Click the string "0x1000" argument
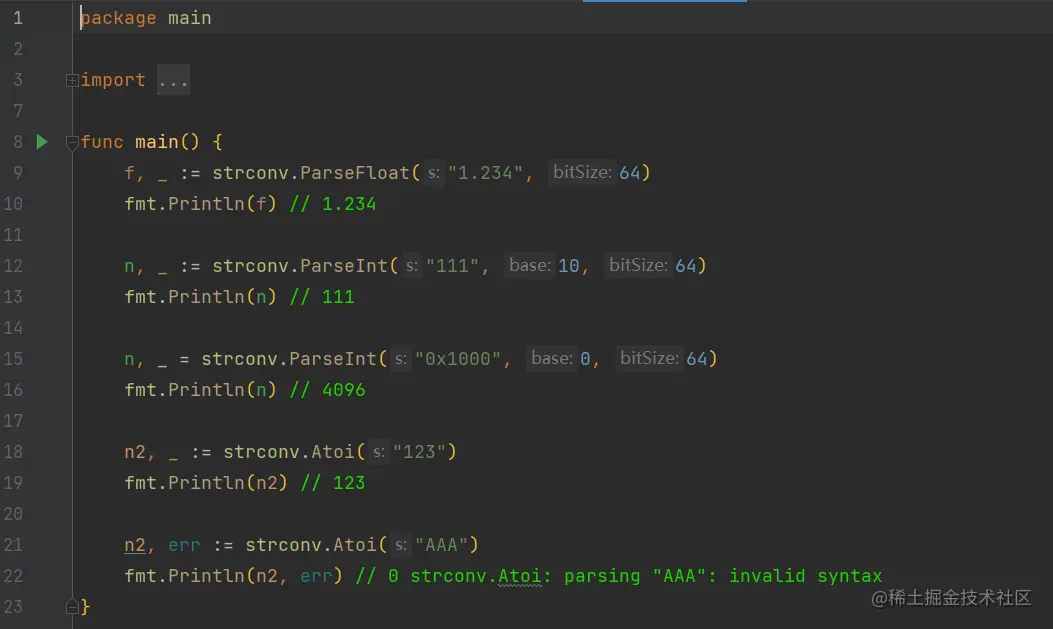1053x629 pixels. (457, 358)
